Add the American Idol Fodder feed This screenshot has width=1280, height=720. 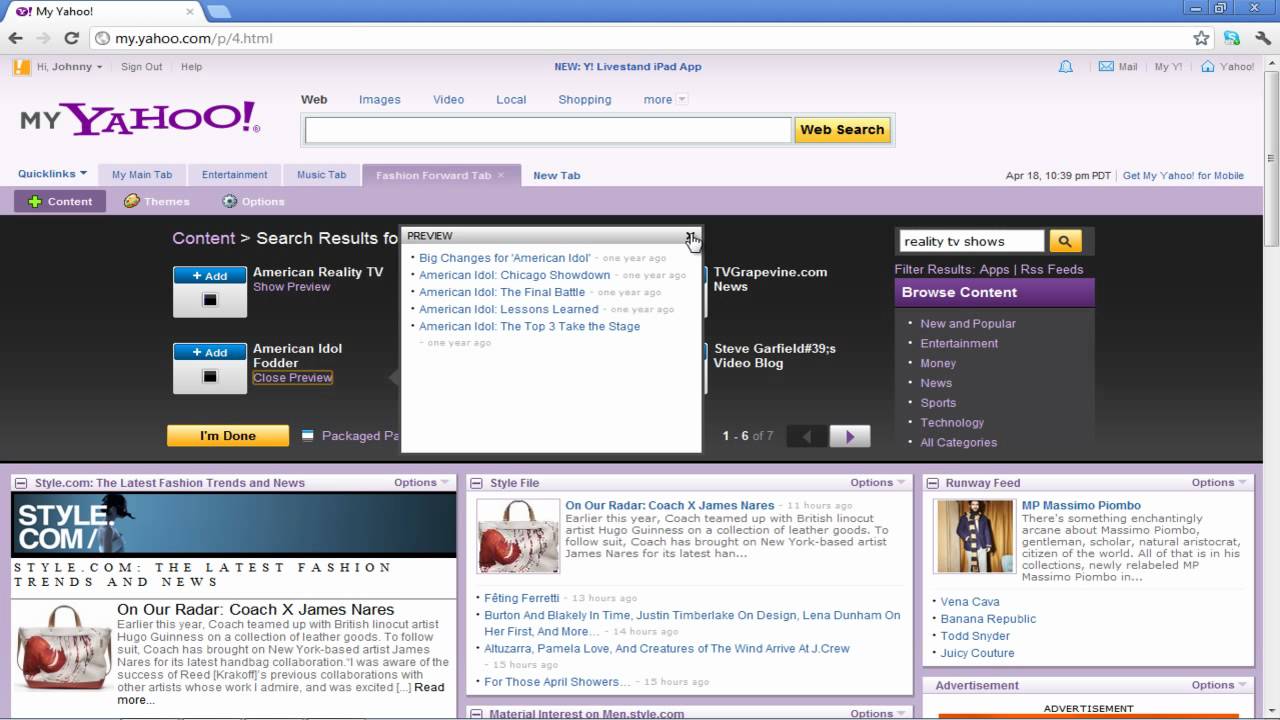210,352
